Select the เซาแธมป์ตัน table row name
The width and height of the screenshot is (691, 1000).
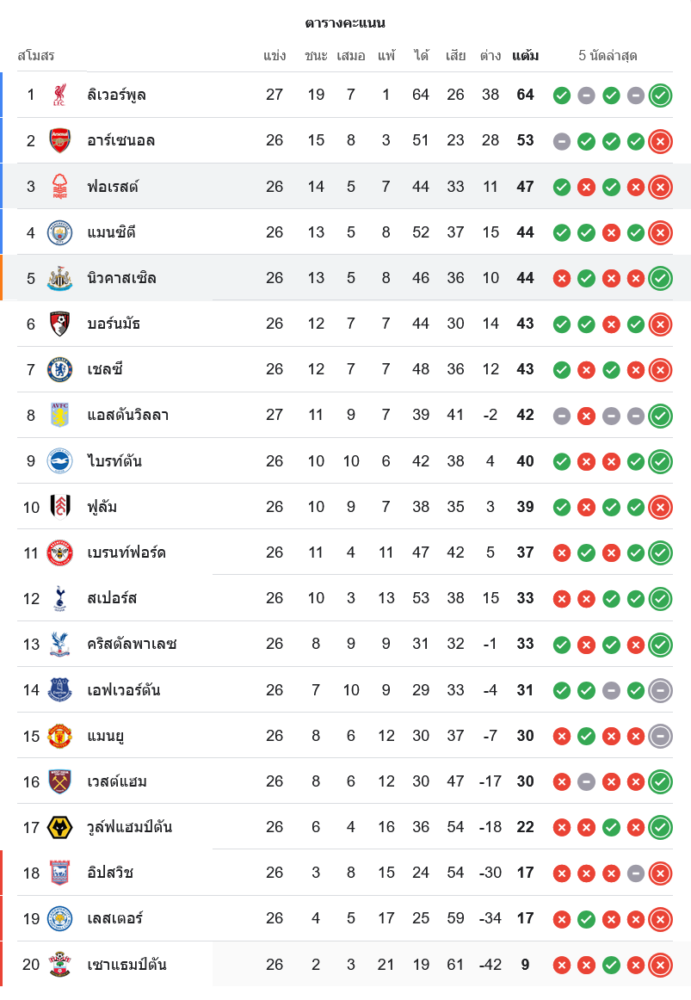[127, 964]
